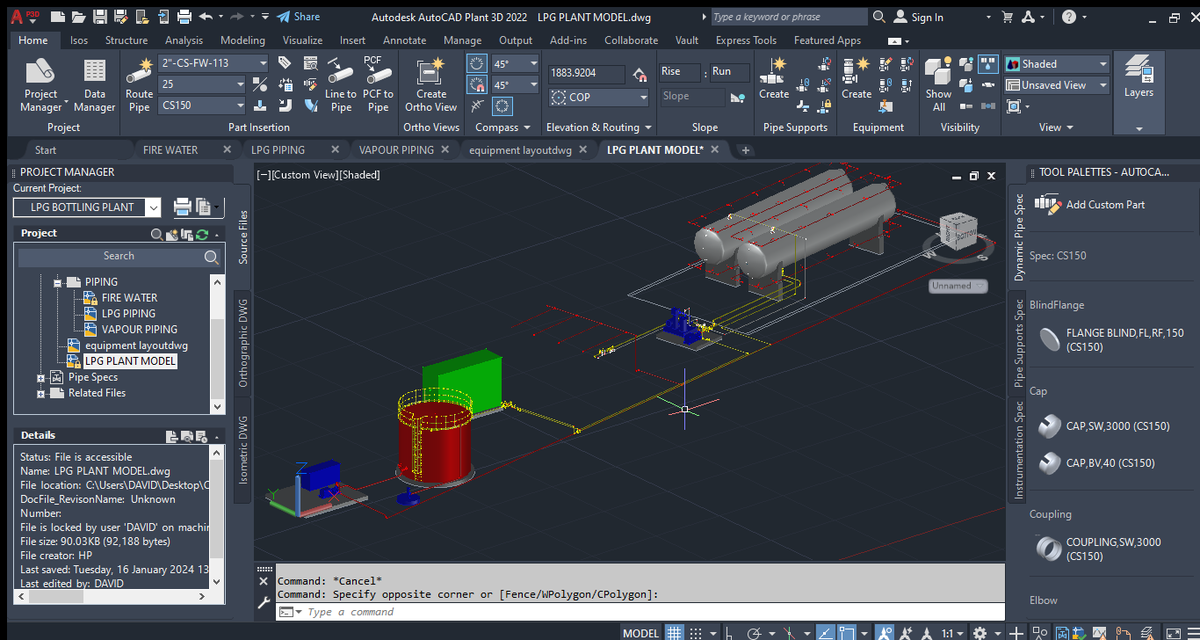
Task: Toggle ortho mode in status bar
Action: [729, 633]
